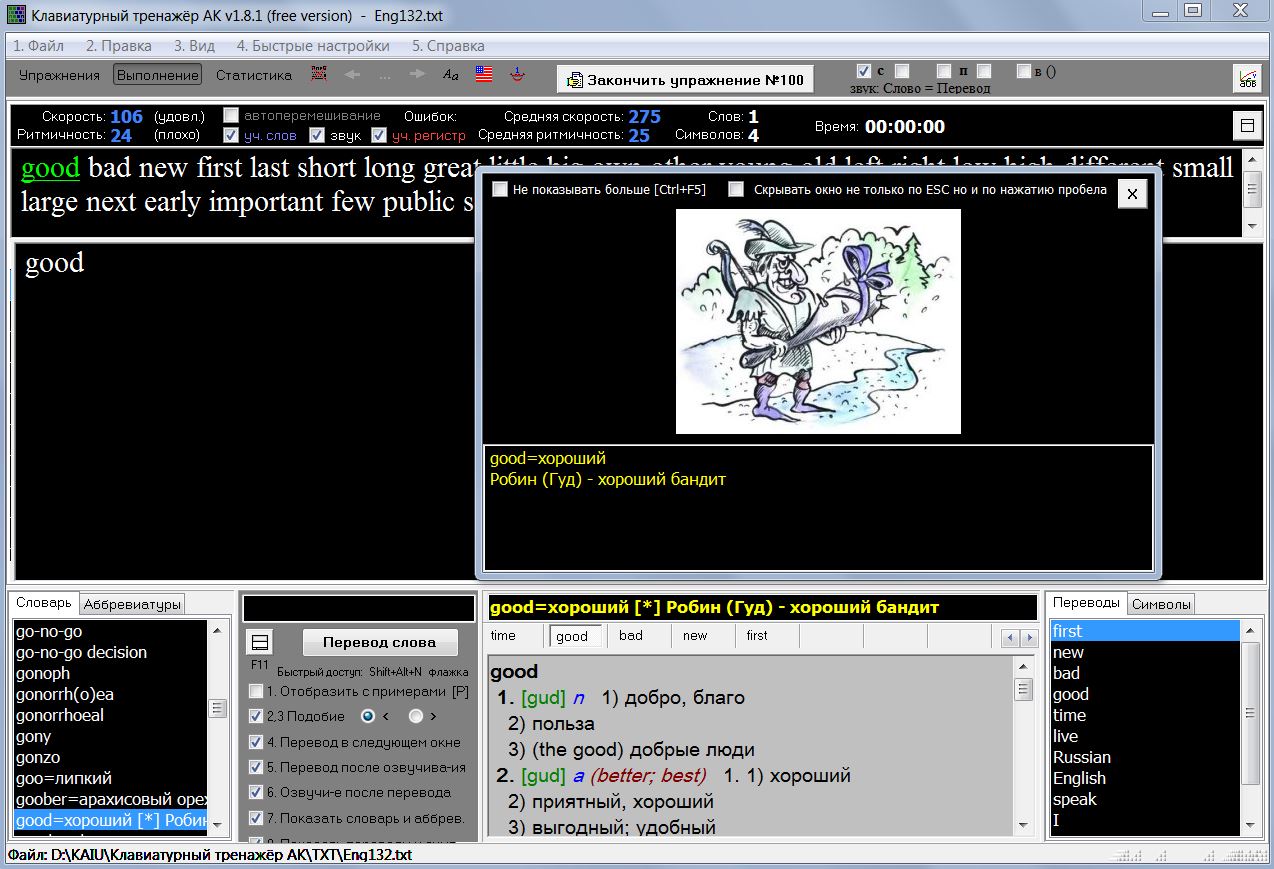1274x869 pixels.
Task: Toggle 5. Перевод после озвучива-ия
Action: point(257,767)
